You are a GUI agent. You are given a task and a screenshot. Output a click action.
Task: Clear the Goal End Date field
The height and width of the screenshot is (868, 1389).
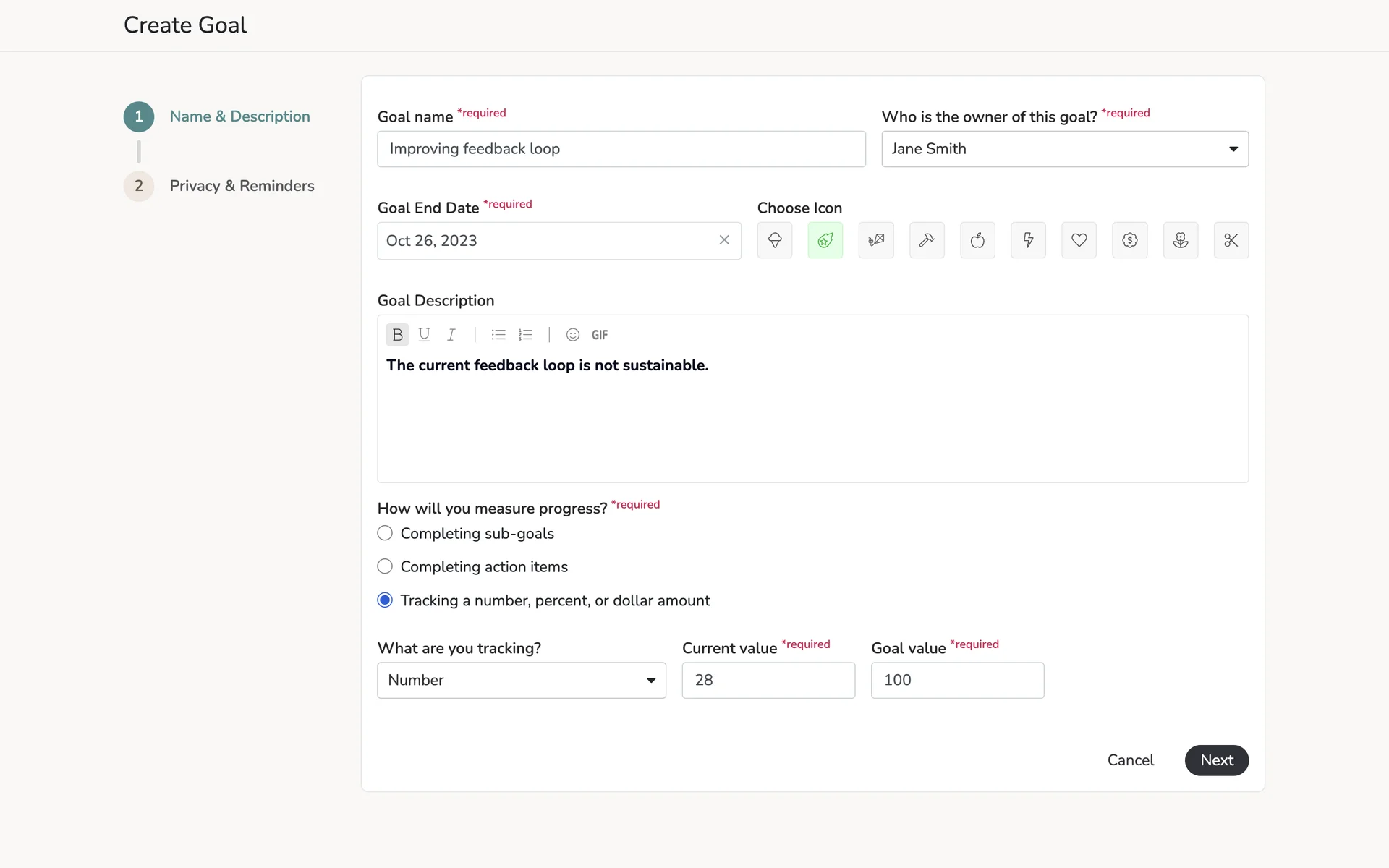coord(724,240)
